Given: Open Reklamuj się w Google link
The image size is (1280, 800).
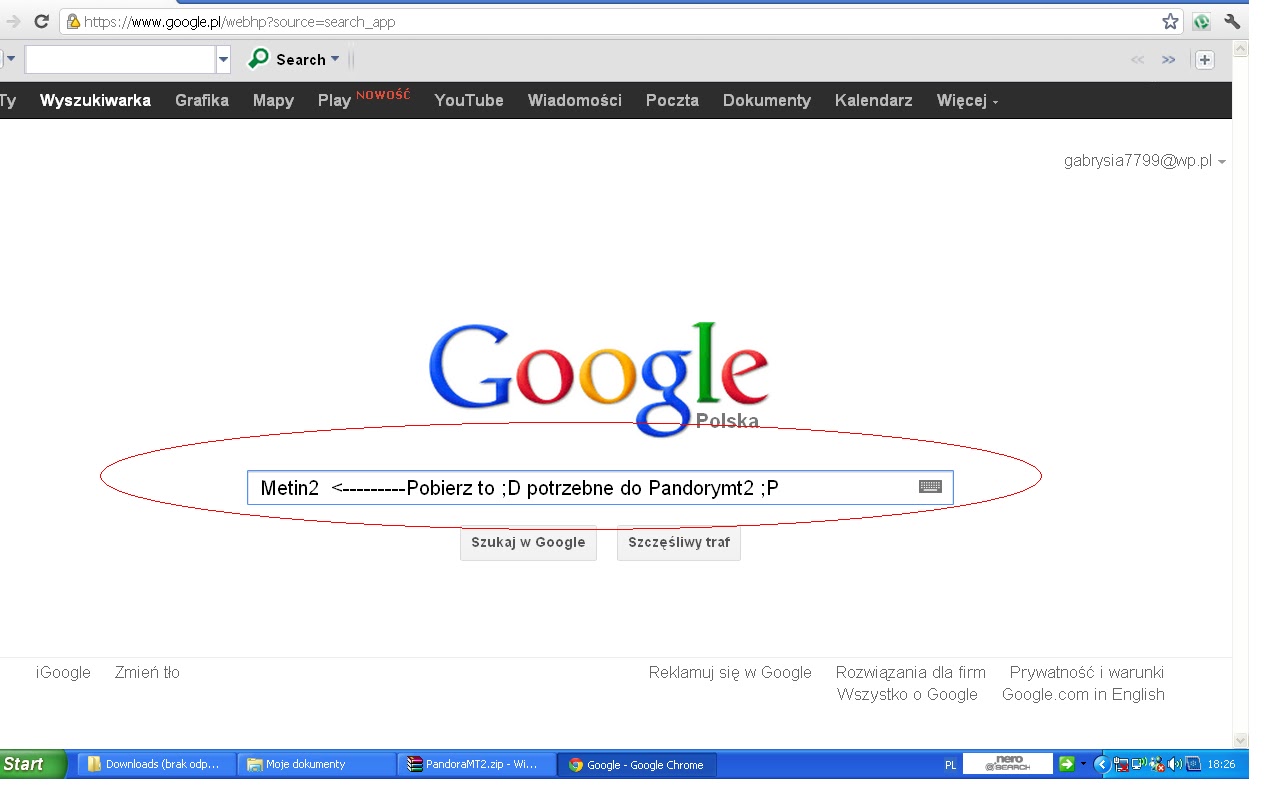Looking at the screenshot, I should [730, 672].
